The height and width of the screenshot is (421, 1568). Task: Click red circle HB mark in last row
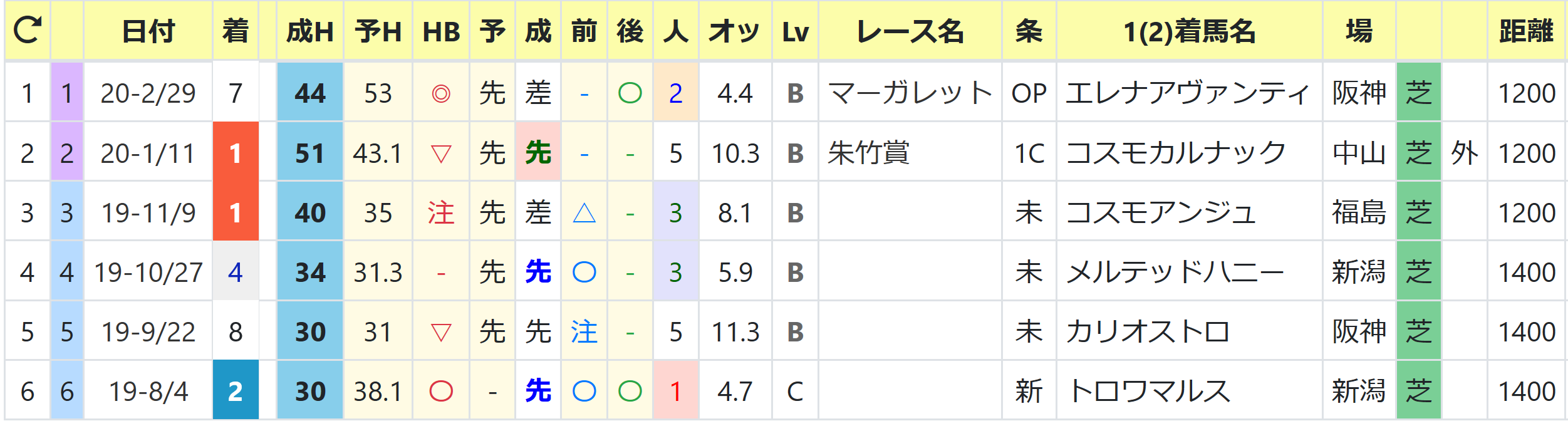point(441,391)
